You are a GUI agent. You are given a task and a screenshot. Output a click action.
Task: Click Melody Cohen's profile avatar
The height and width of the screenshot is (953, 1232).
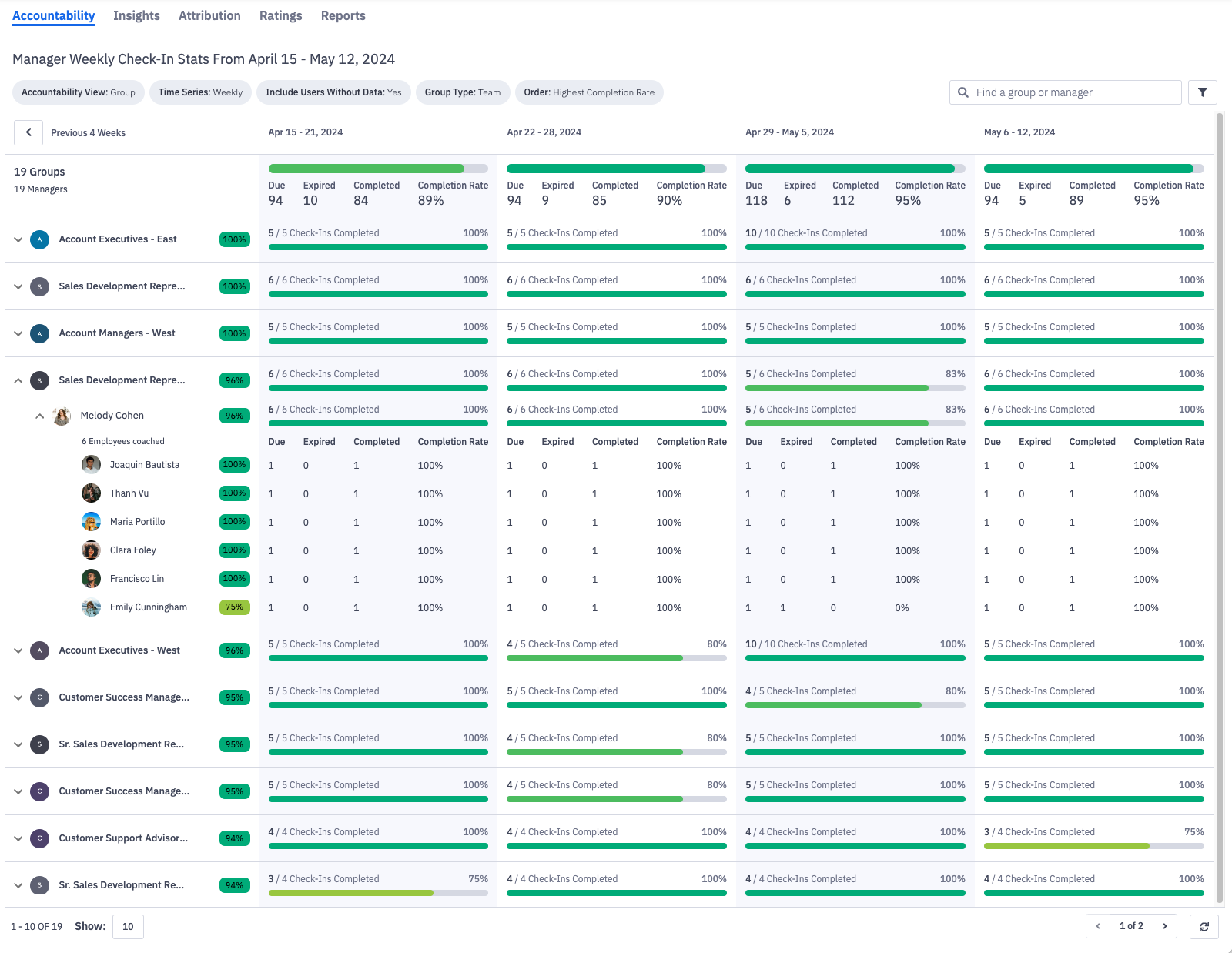point(62,416)
